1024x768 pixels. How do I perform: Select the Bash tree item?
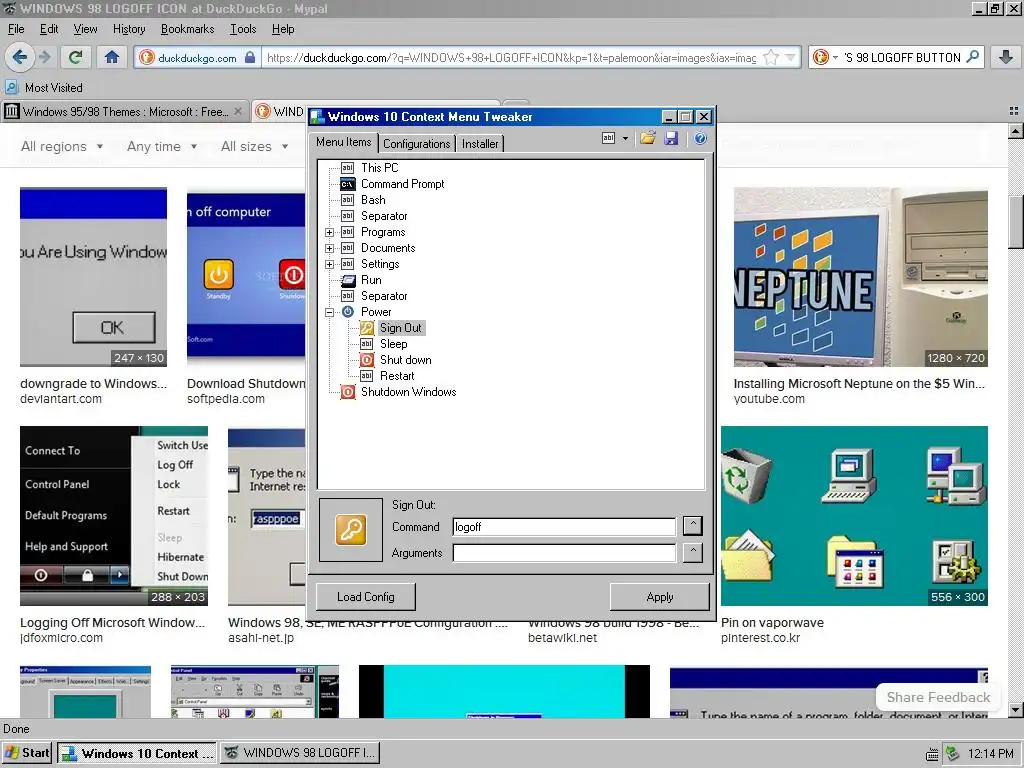click(x=373, y=200)
